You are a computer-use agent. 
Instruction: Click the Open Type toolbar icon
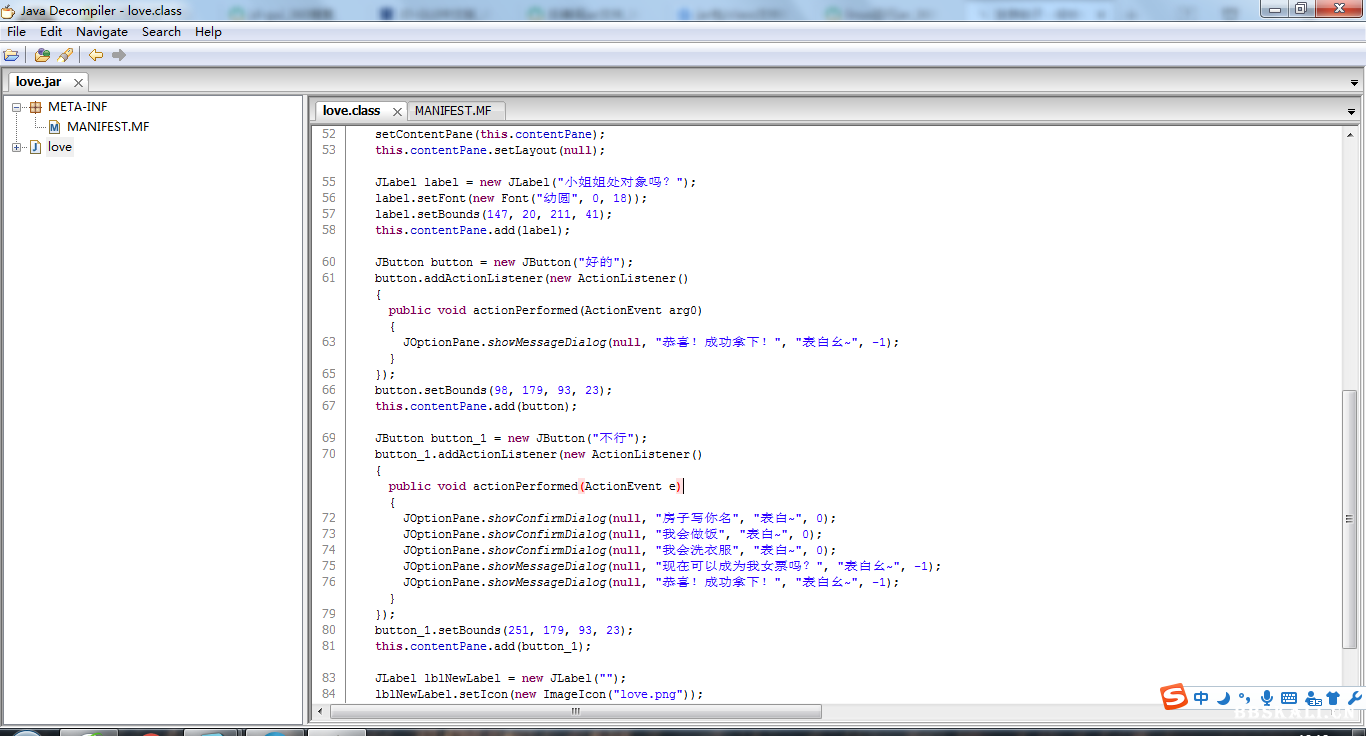point(42,55)
